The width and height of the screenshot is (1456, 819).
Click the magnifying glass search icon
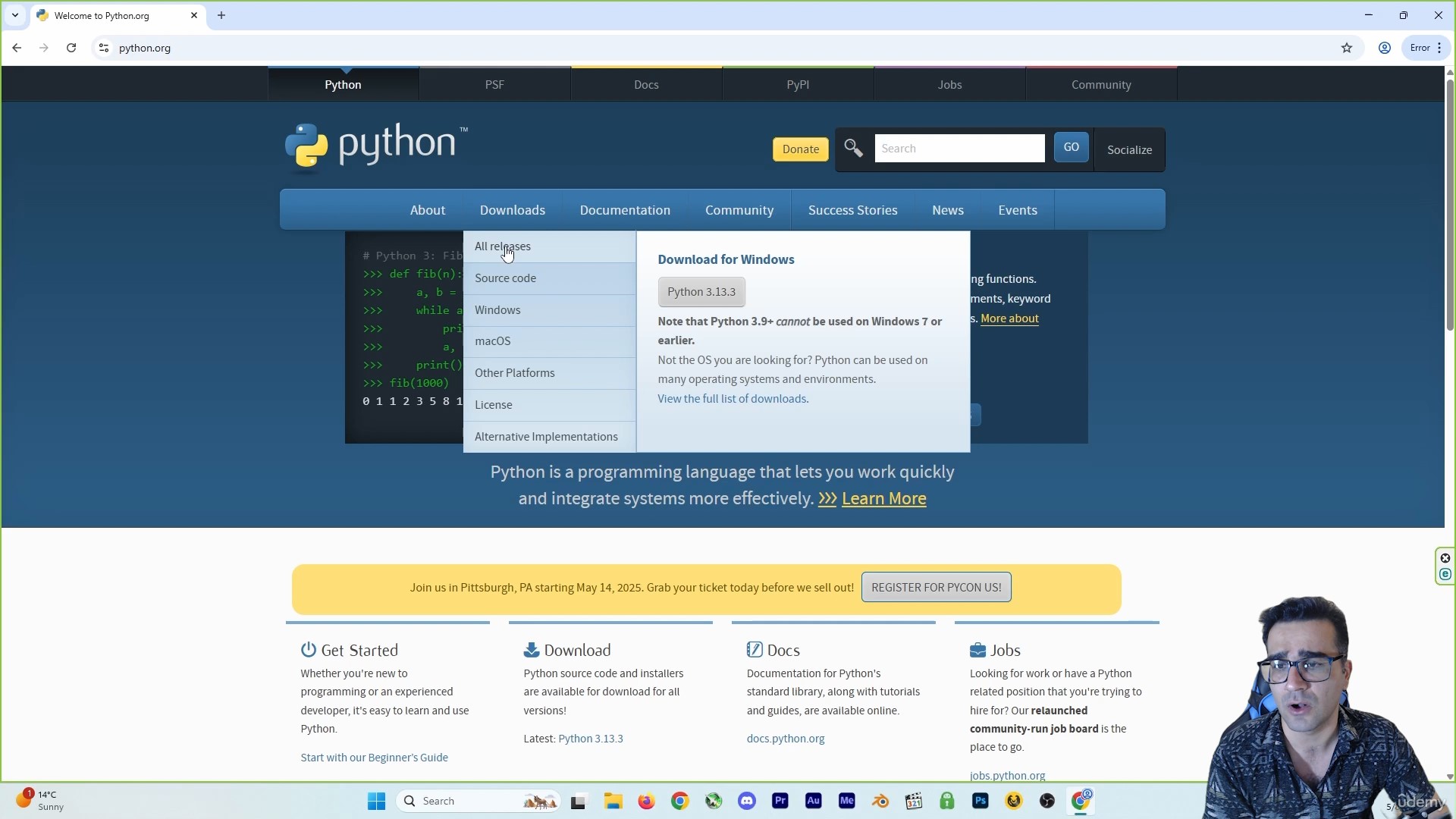point(853,149)
